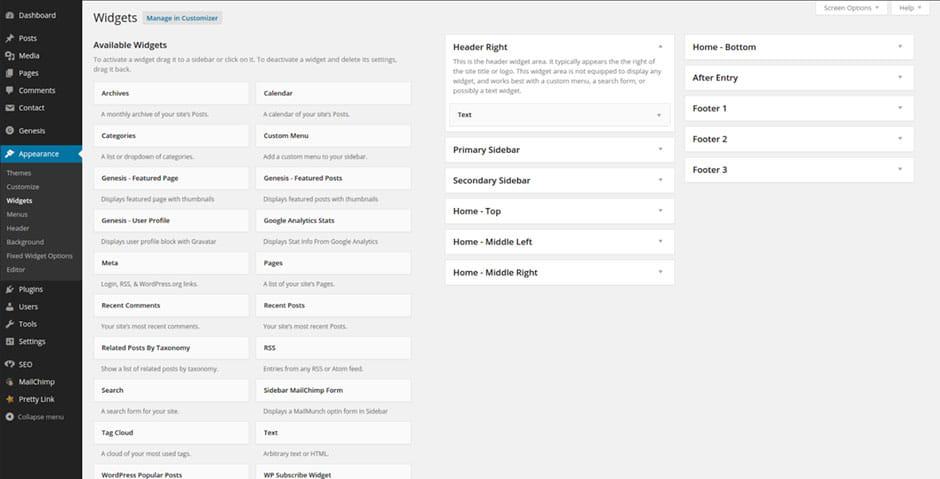Expand the Secondary Sidebar widget area
Screen dimensions: 940x479
660,180
